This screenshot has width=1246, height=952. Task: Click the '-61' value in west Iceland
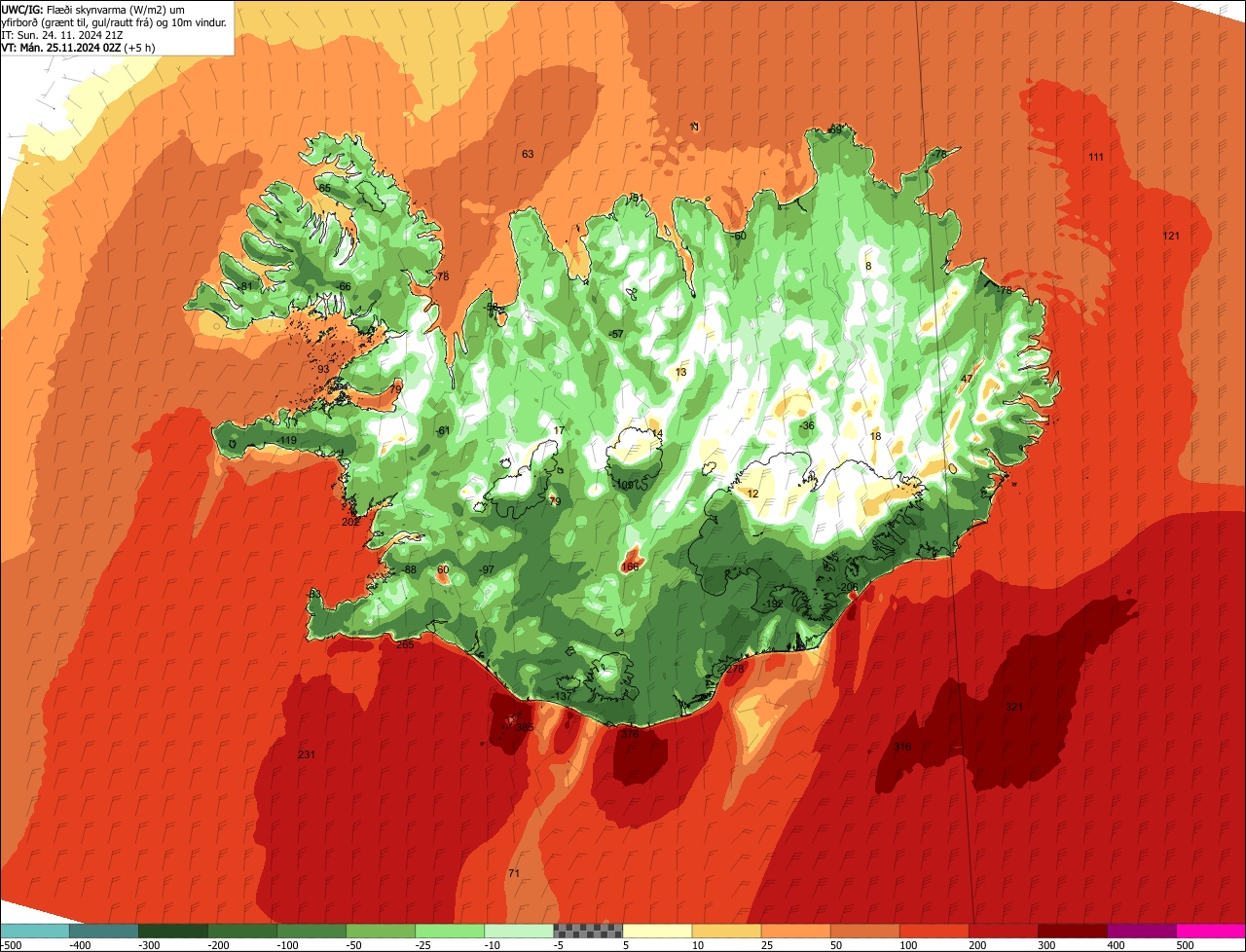click(443, 430)
